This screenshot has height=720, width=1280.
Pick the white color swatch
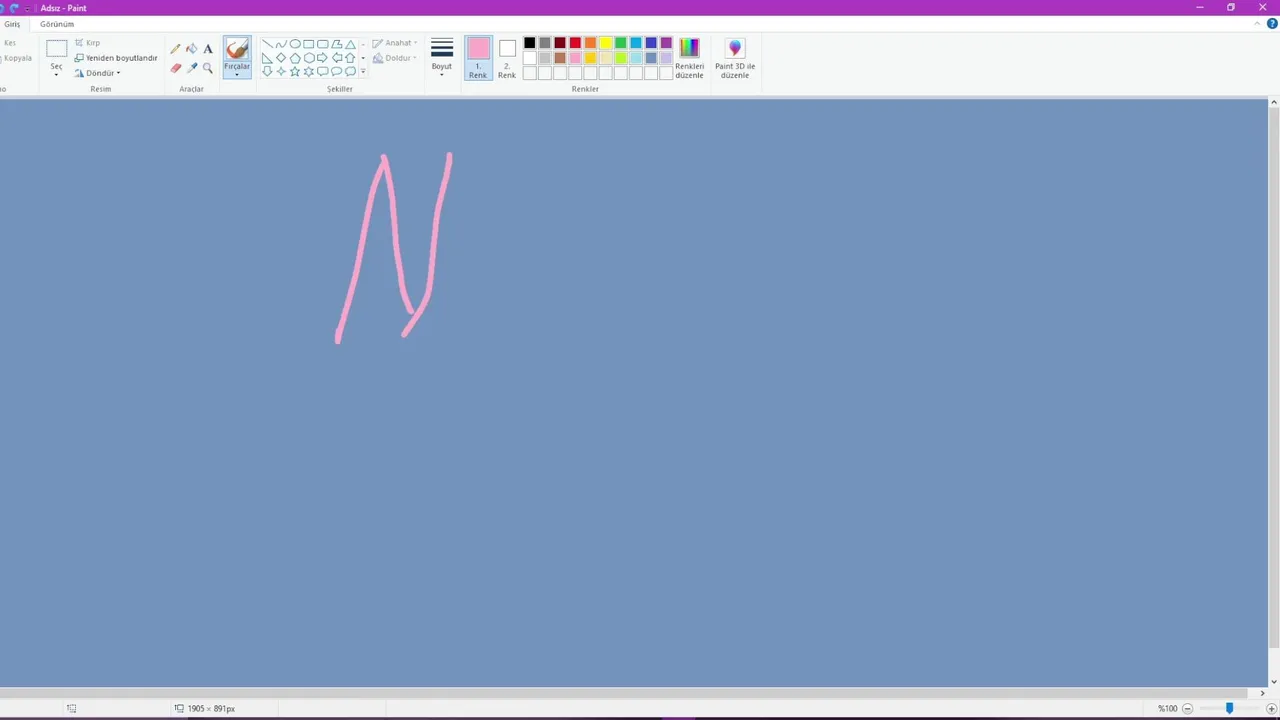click(x=529, y=57)
